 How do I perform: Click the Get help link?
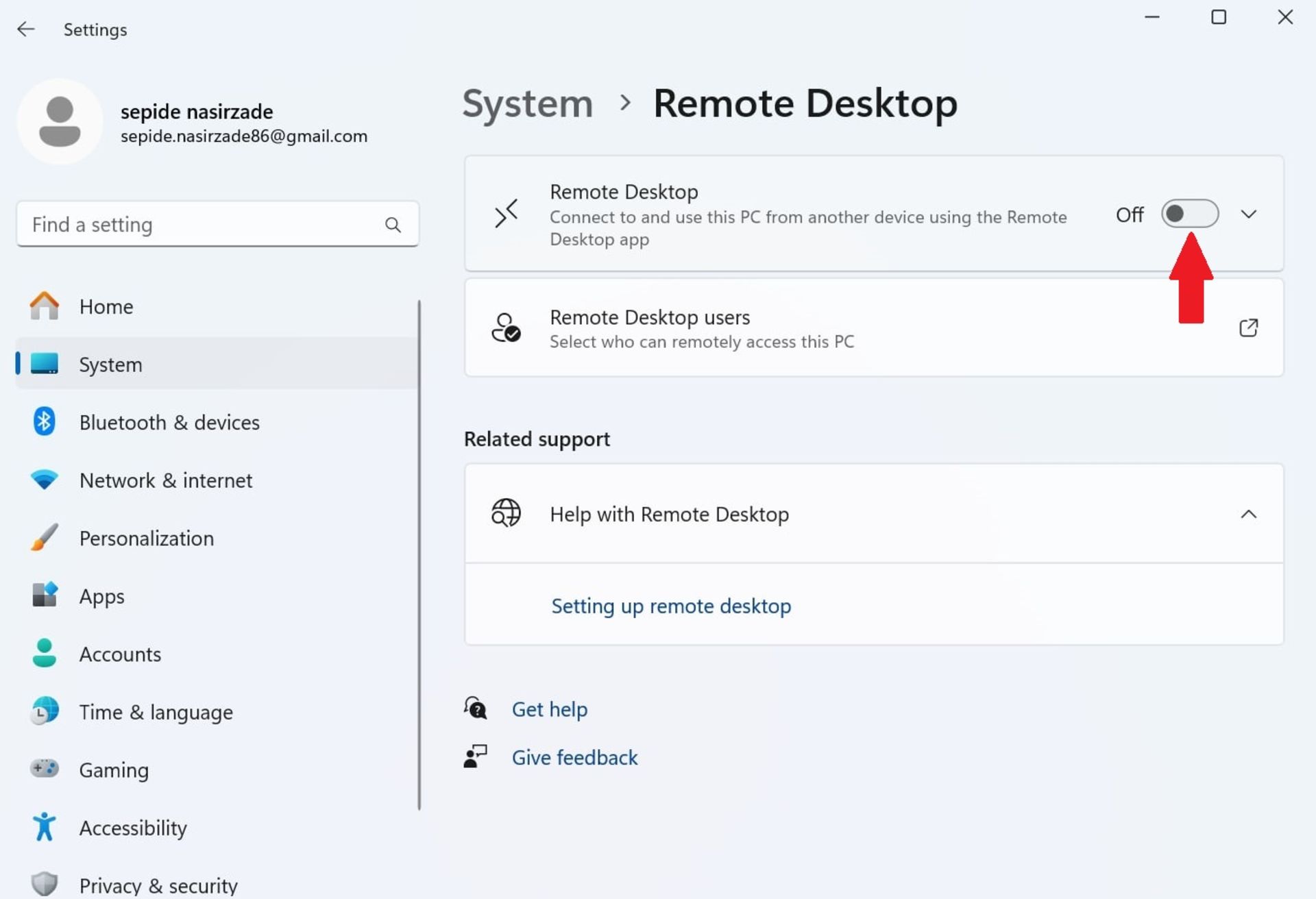(x=550, y=709)
